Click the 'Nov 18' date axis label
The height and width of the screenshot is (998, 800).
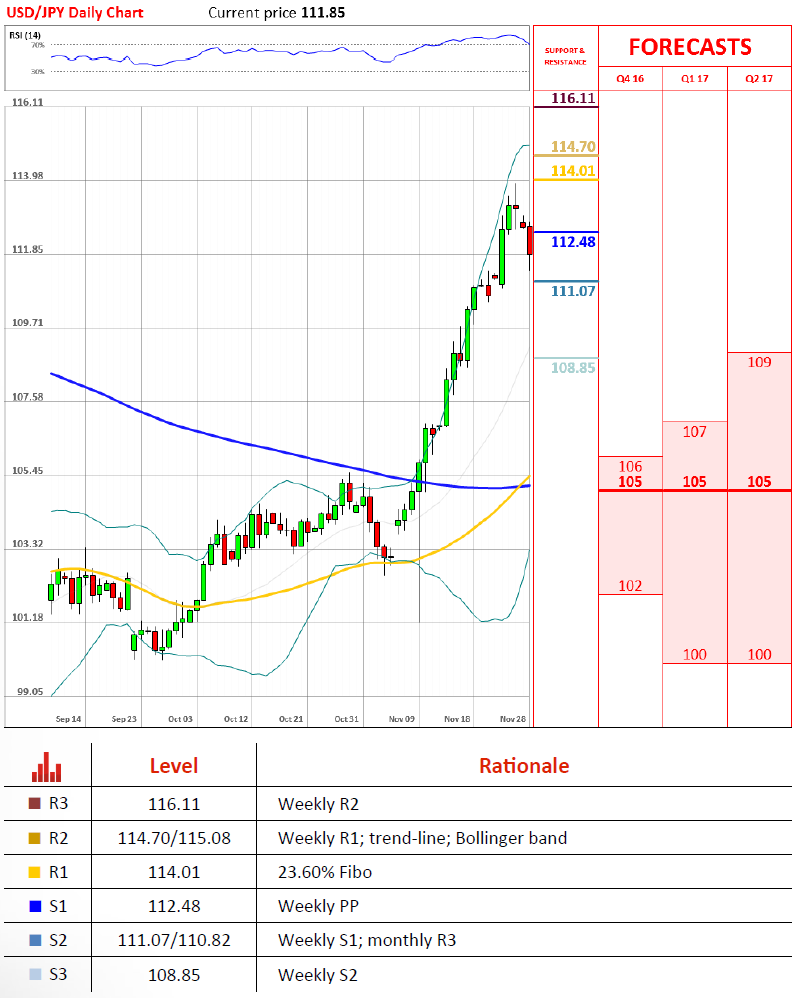click(x=457, y=719)
